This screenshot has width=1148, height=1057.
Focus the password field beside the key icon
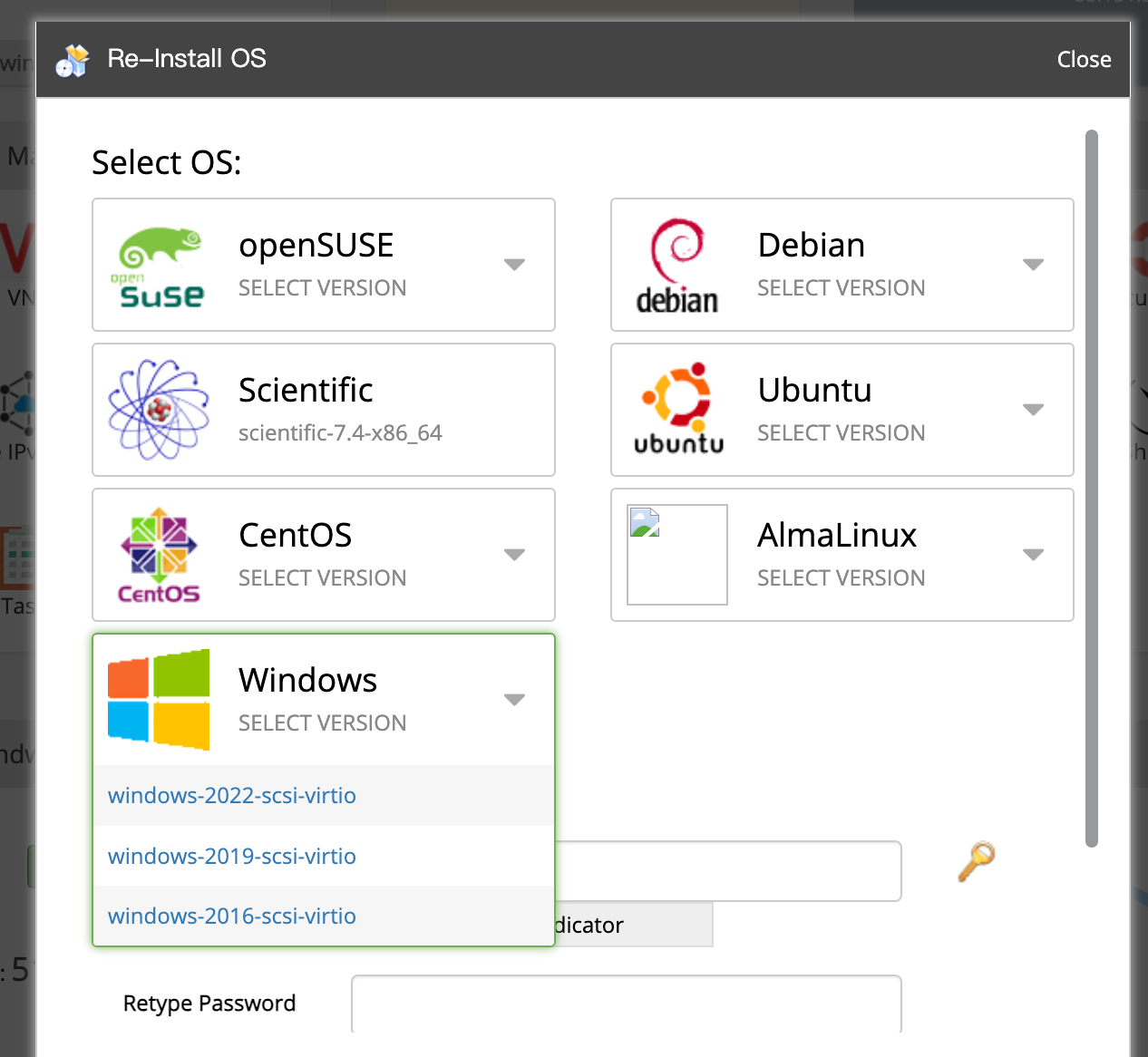click(x=728, y=871)
